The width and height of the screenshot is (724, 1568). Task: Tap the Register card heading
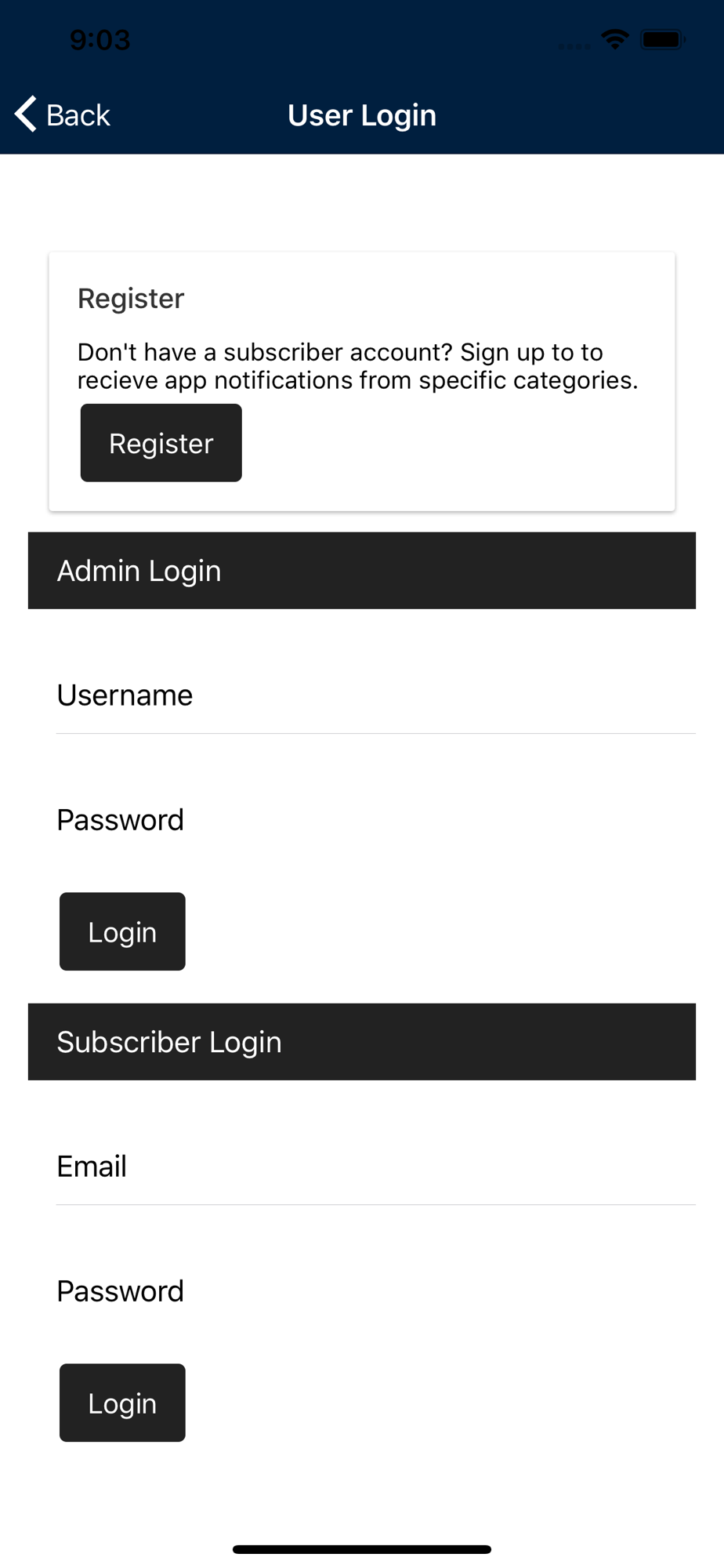[x=131, y=299]
